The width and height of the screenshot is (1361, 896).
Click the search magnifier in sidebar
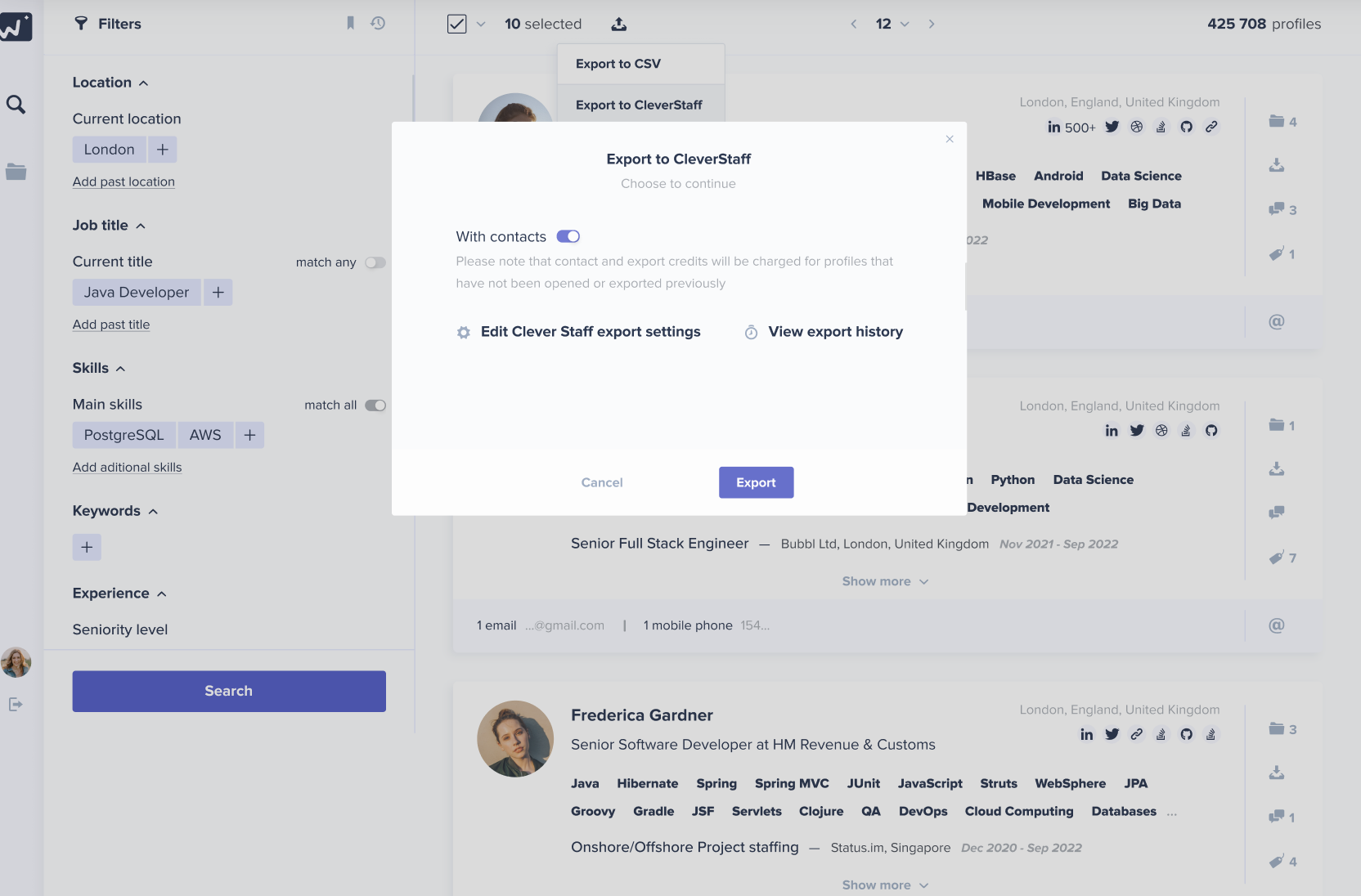pos(16,104)
